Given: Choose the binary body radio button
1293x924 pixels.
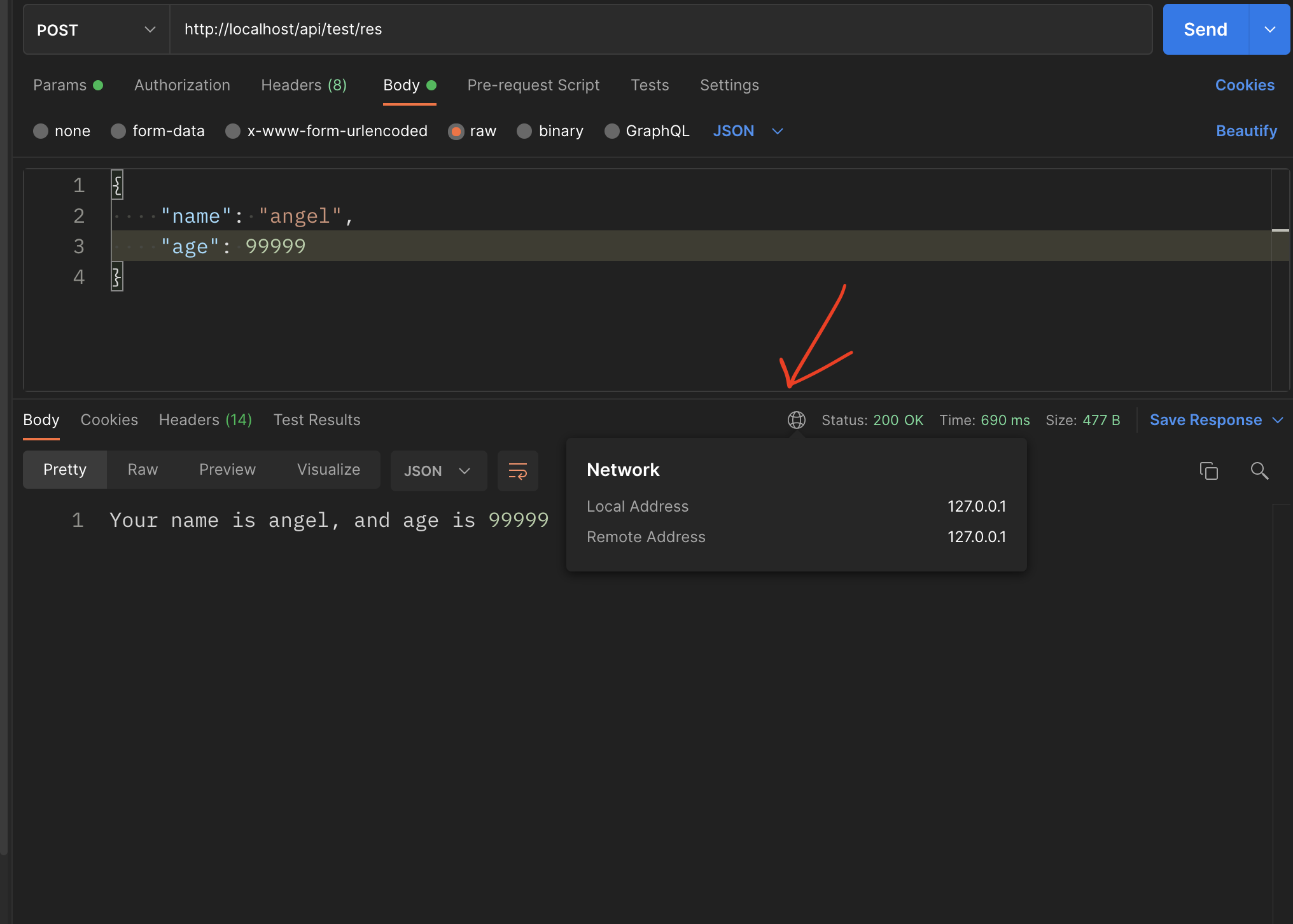Looking at the screenshot, I should (524, 131).
